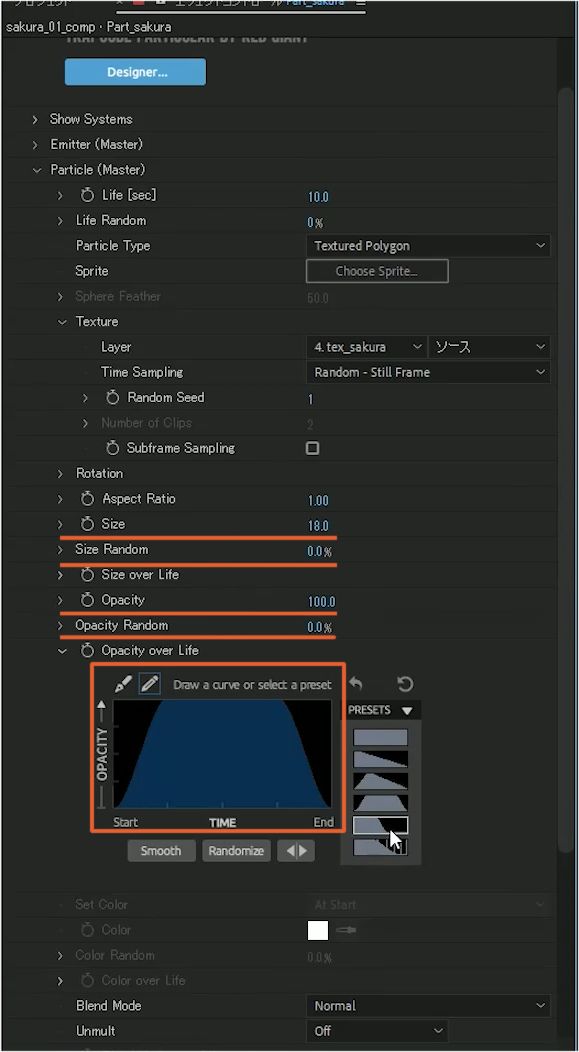Select the pencil curve drawing tool
The width and height of the screenshot is (579, 1052).
(149, 684)
